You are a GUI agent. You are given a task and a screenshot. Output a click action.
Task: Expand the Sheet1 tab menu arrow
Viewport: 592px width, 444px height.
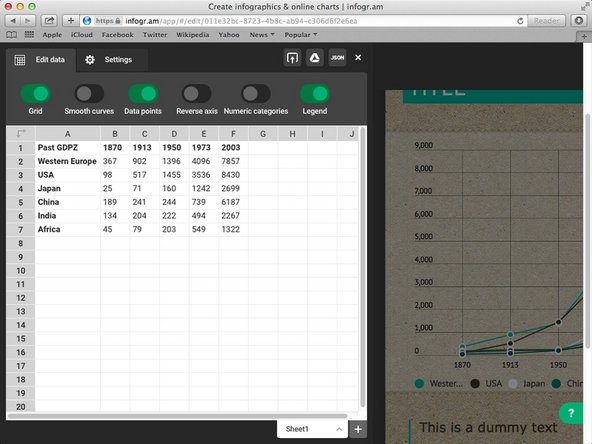pos(339,429)
